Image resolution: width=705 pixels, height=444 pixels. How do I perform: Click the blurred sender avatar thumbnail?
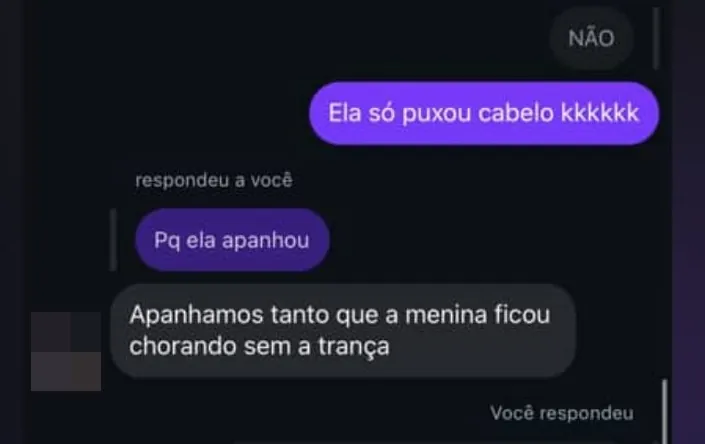(66, 351)
